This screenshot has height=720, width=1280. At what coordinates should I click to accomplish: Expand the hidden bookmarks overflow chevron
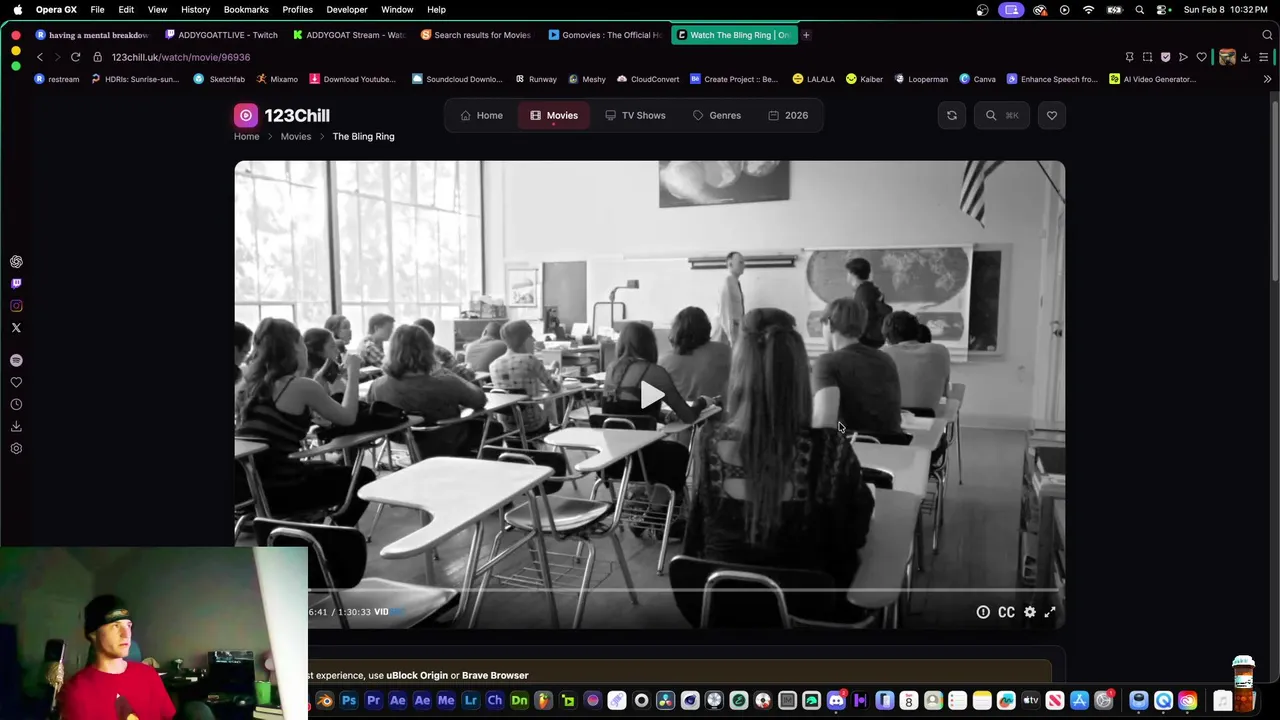point(1267,79)
